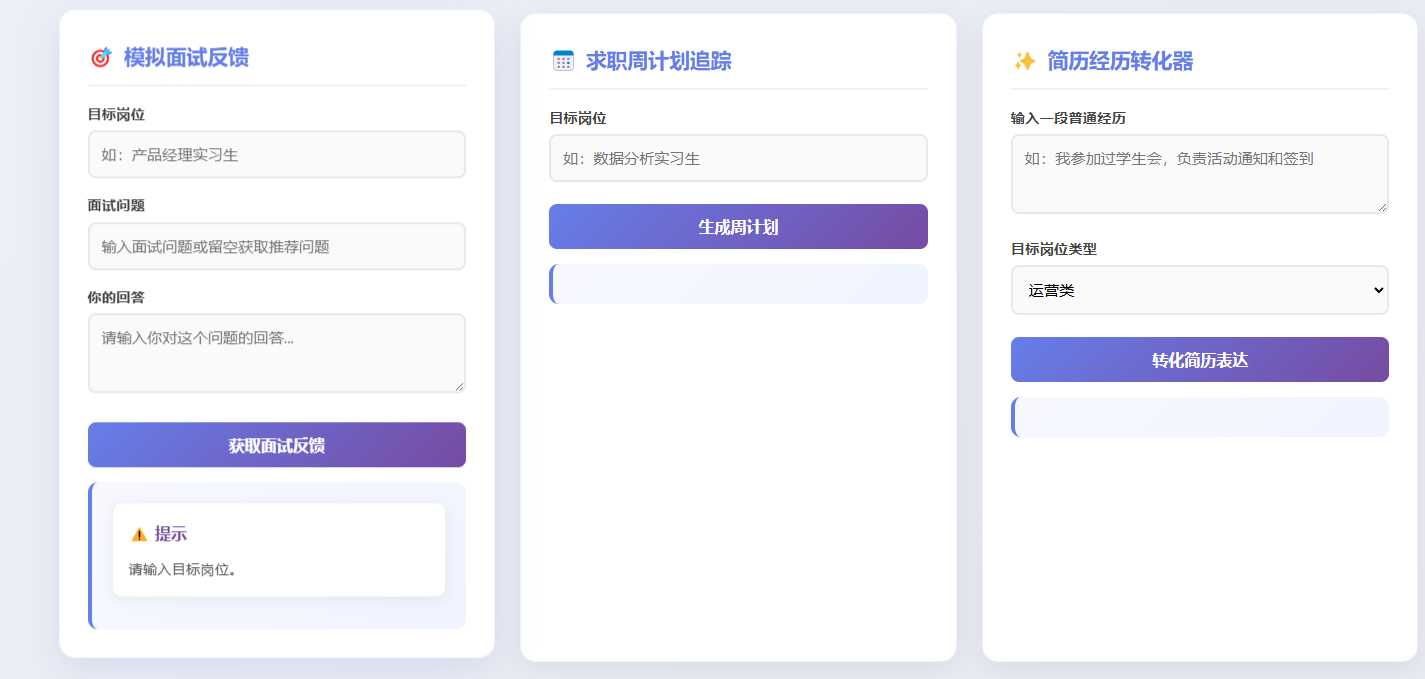Click the target icon beside 模拟面试反馈

pyautogui.click(x=101, y=58)
